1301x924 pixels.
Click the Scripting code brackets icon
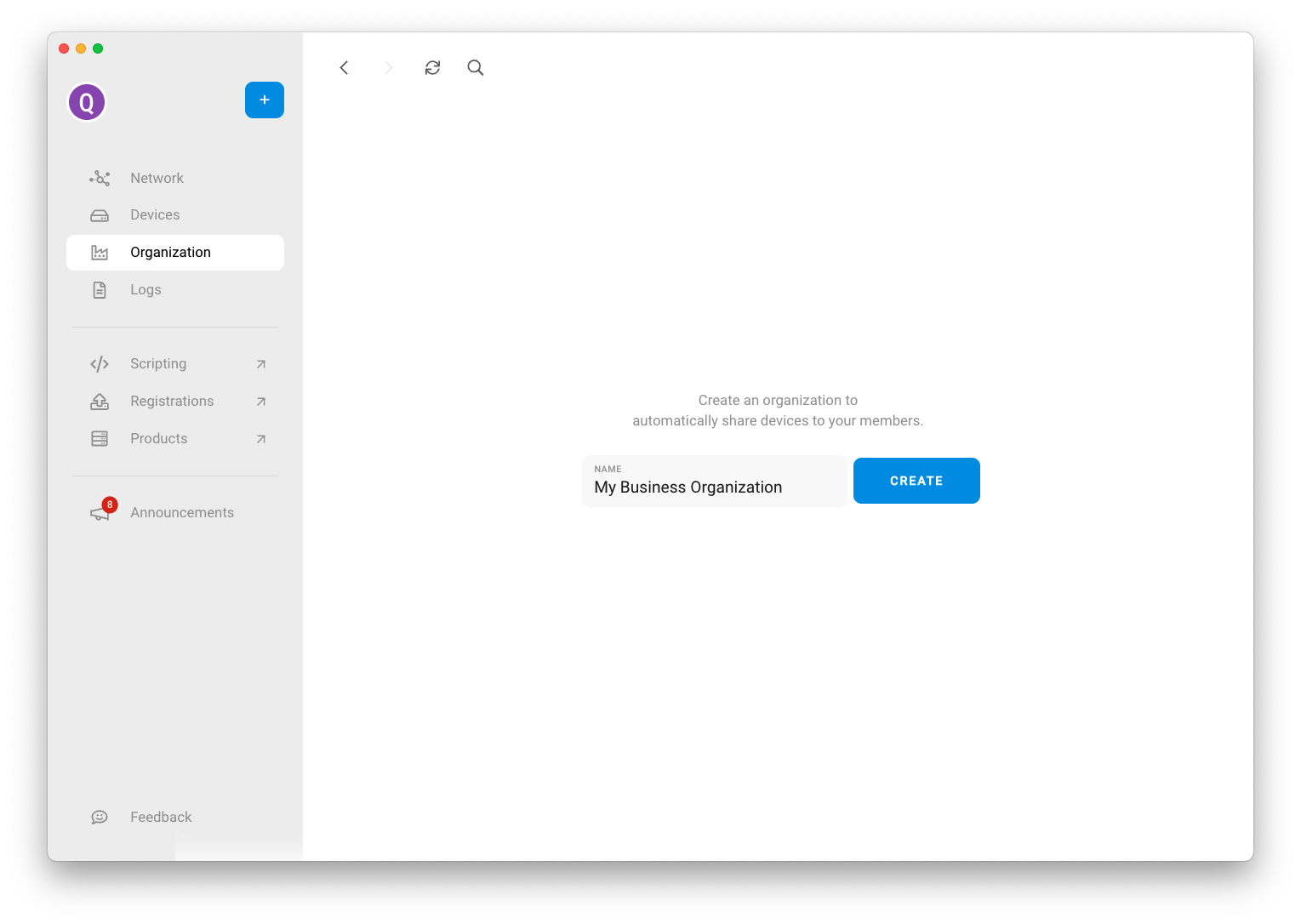(x=100, y=364)
